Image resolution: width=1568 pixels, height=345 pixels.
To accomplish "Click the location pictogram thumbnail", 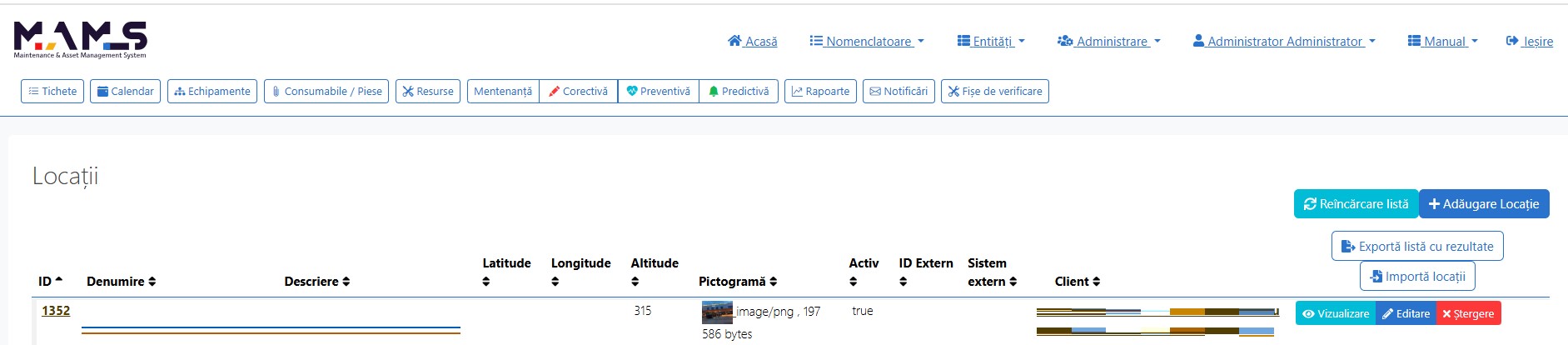I will [x=717, y=312].
